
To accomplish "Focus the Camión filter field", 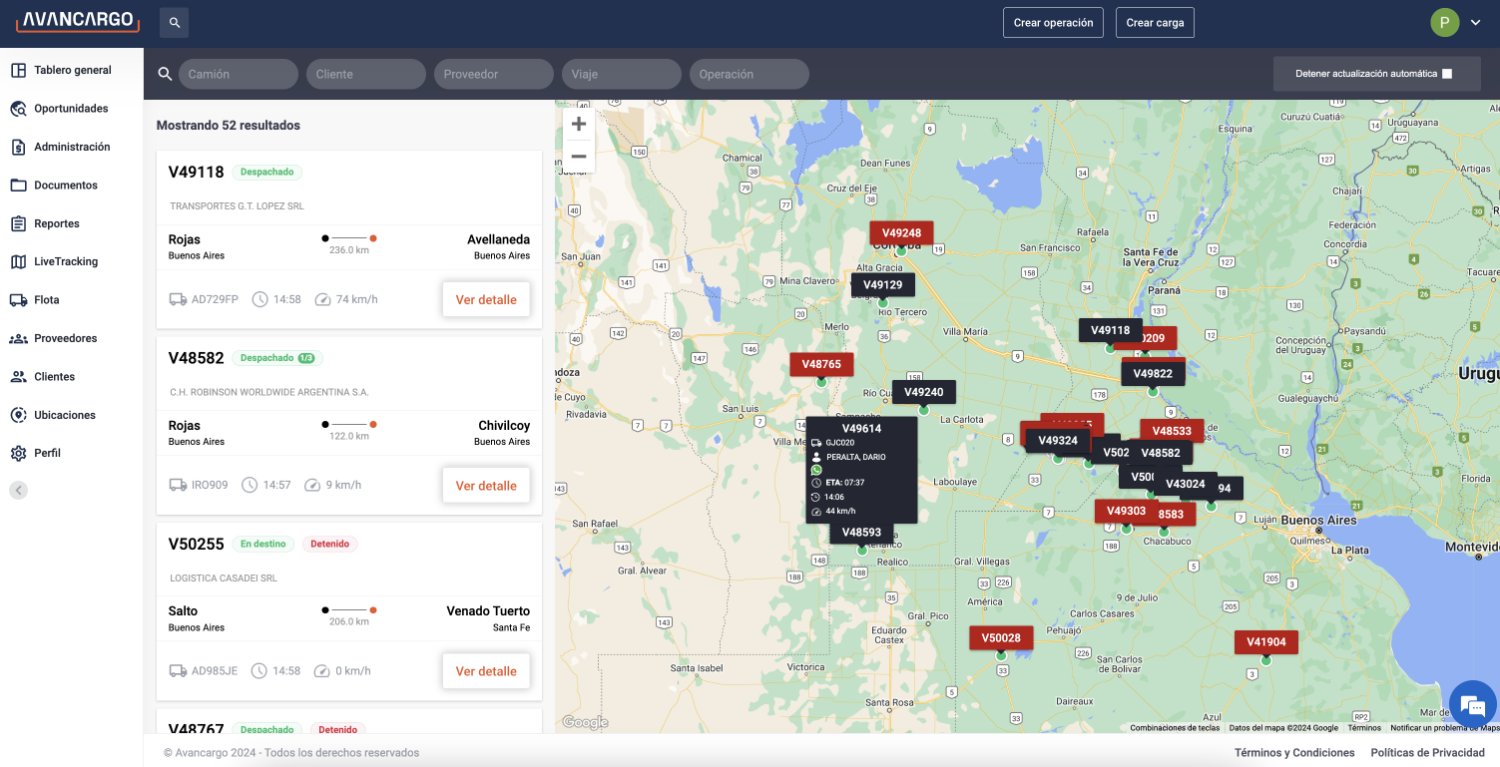I will pos(238,74).
